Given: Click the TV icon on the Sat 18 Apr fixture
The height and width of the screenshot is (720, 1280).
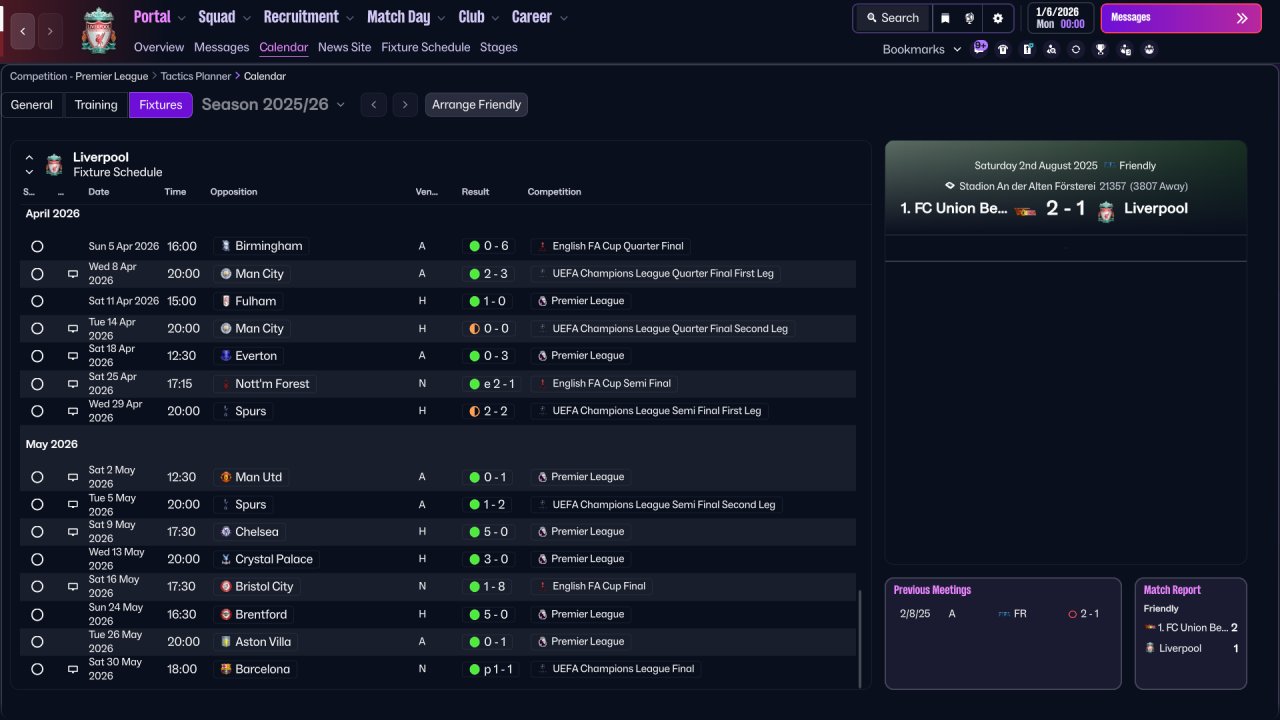Looking at the screenshot, I should click(73, 356).
